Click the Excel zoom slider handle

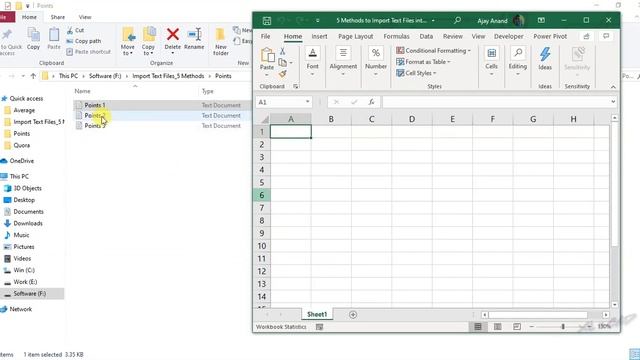(563, 327)
